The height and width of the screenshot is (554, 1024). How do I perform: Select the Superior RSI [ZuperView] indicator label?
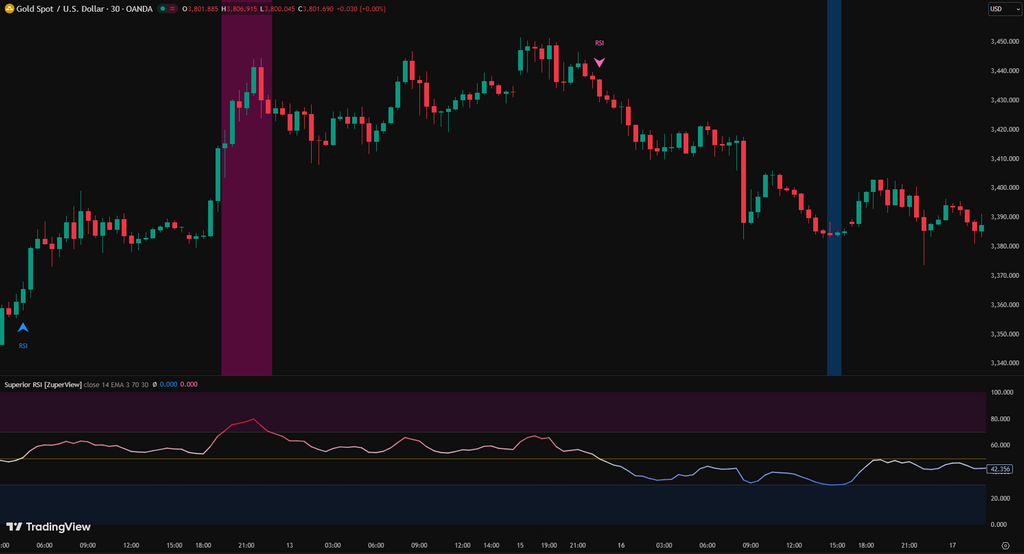(x=43, y=384)
